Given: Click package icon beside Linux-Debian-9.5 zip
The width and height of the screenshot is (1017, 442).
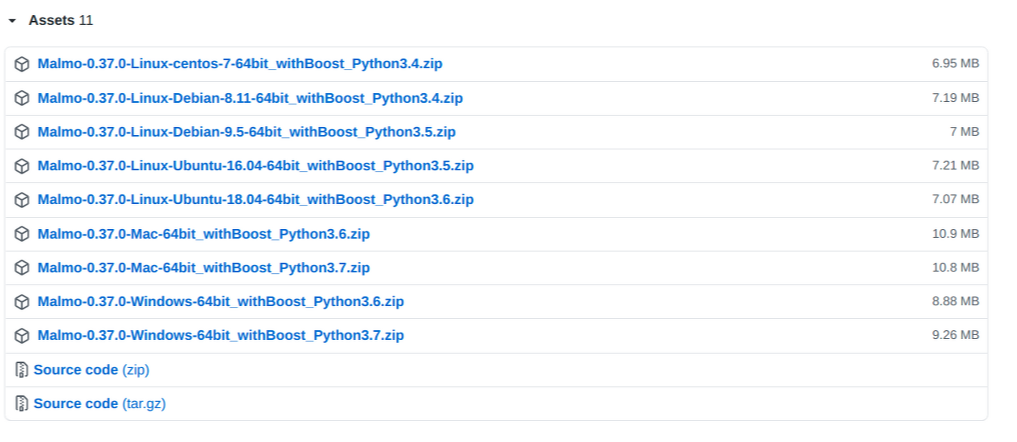Looking at the screenshot, I should coord(22,132).
